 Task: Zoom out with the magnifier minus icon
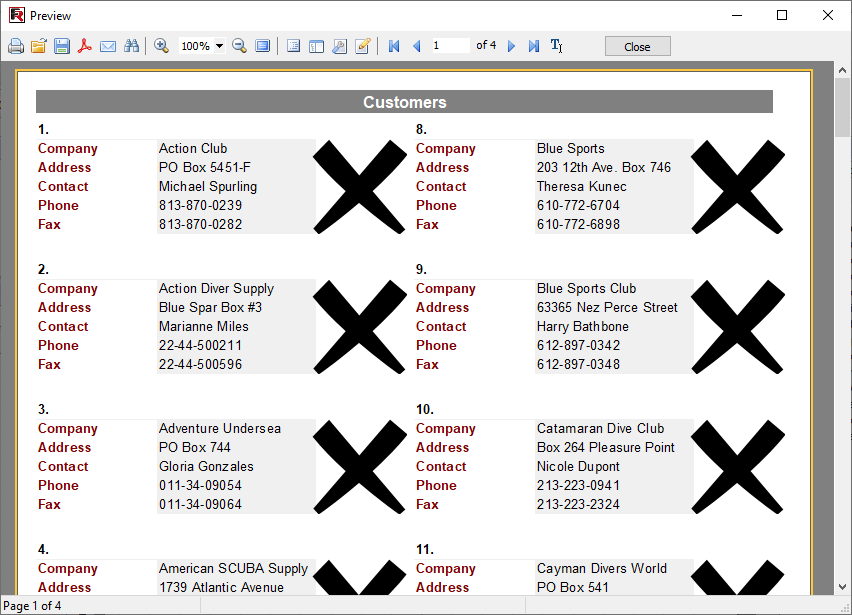pyautogui.click(x=240, y=46)
